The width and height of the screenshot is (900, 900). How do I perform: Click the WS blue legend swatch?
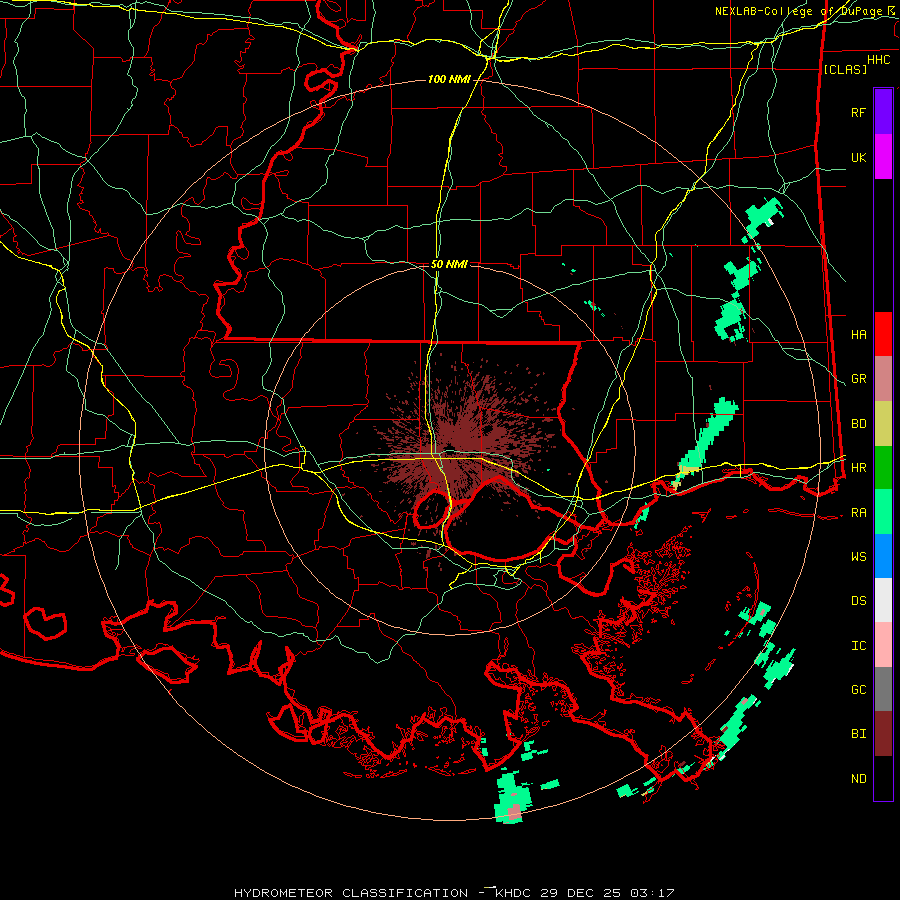(883, 556)
